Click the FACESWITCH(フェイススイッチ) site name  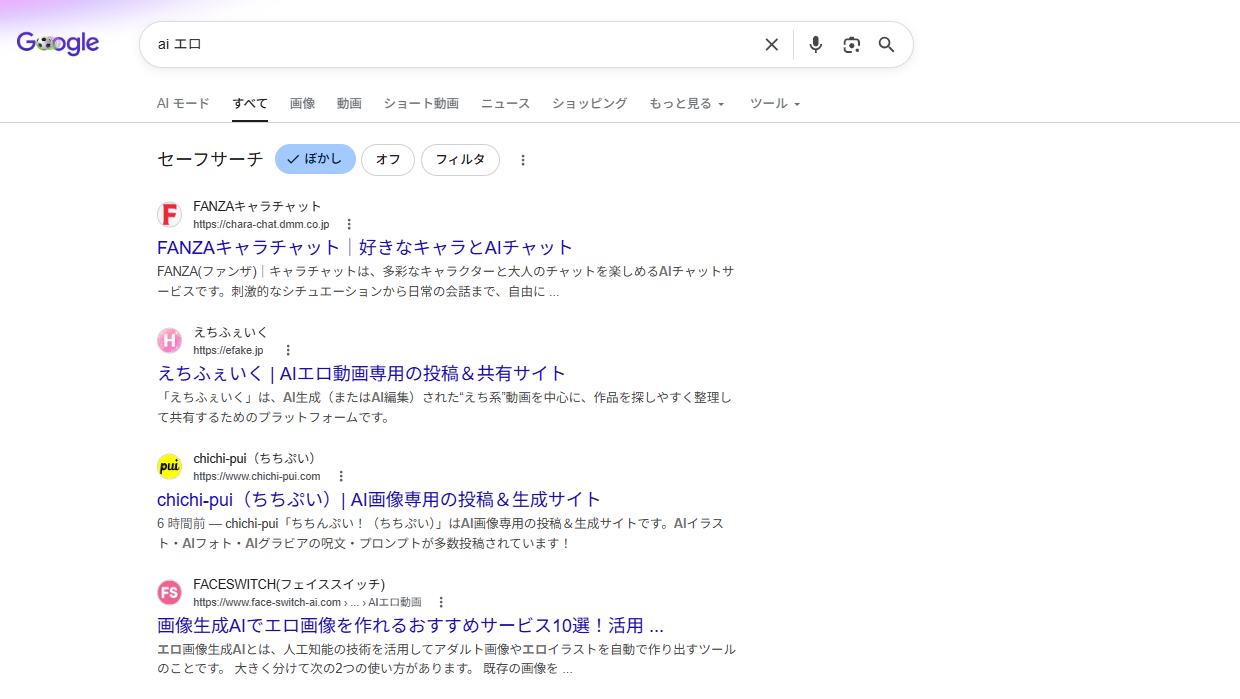[289, 585]
